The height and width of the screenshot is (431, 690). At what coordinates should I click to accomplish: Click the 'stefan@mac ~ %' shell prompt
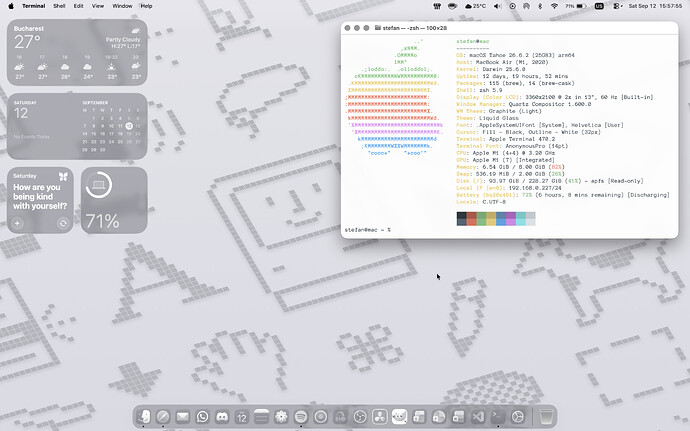click(367, 230)
